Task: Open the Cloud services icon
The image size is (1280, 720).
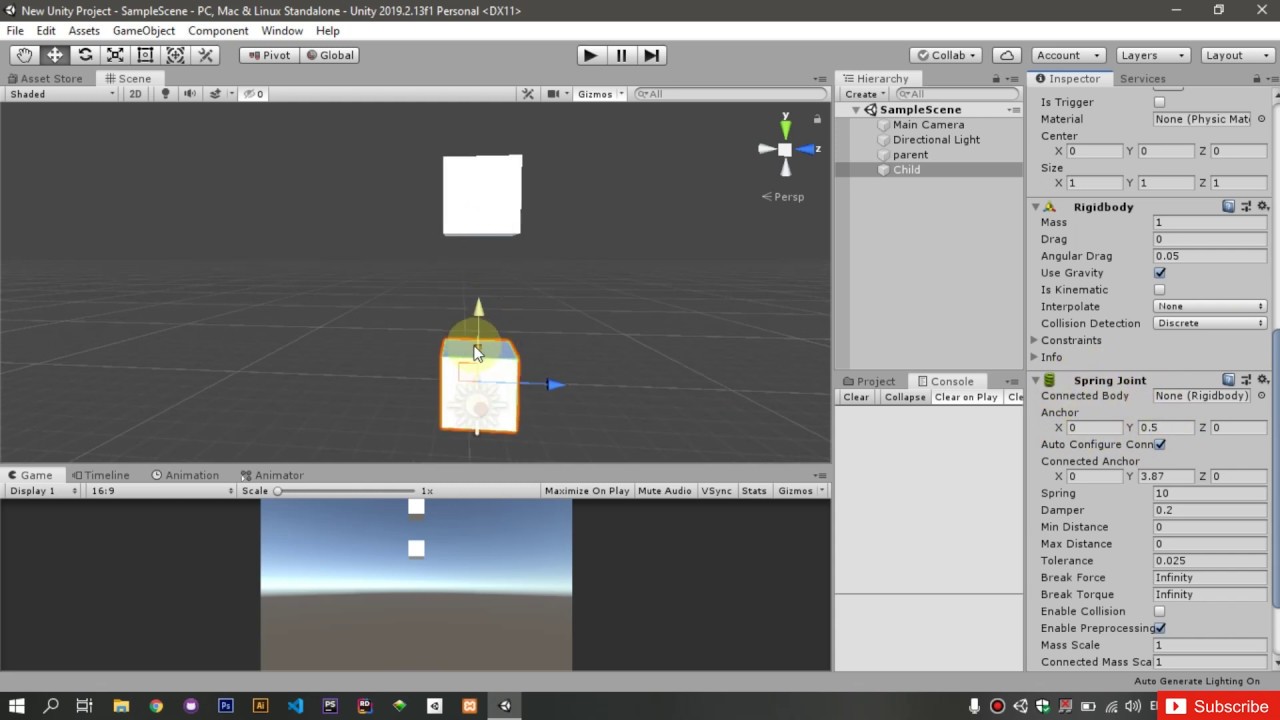Action: click(x=1007, y=55)
